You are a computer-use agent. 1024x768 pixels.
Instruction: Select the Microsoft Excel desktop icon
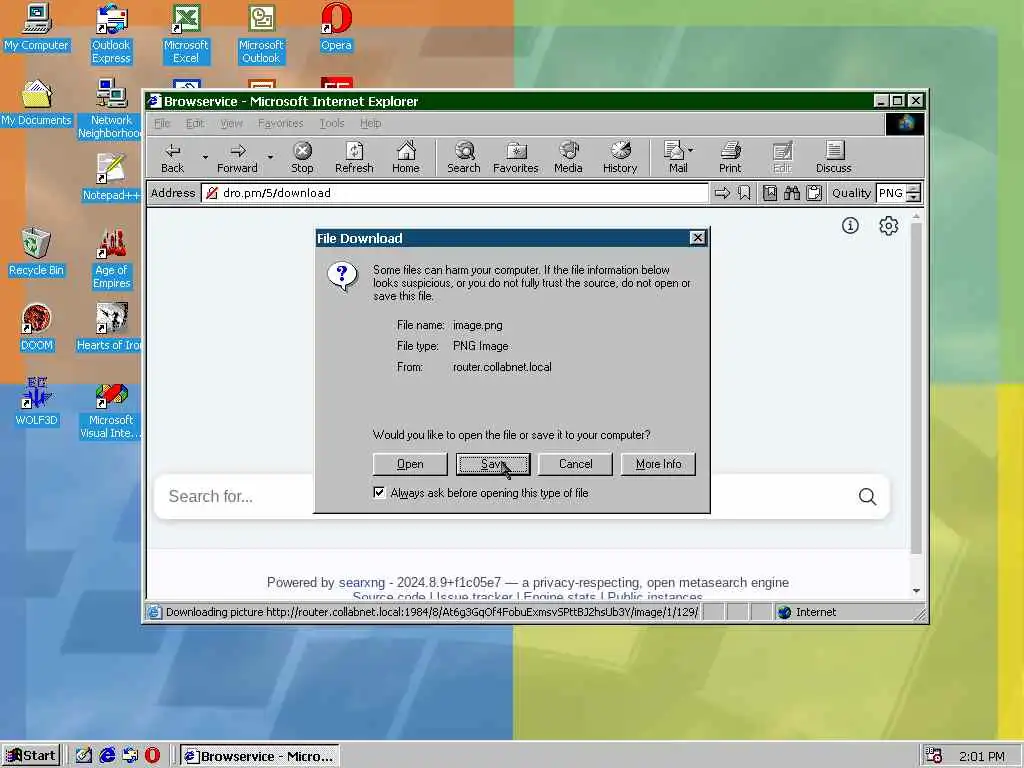click(186, 34)
